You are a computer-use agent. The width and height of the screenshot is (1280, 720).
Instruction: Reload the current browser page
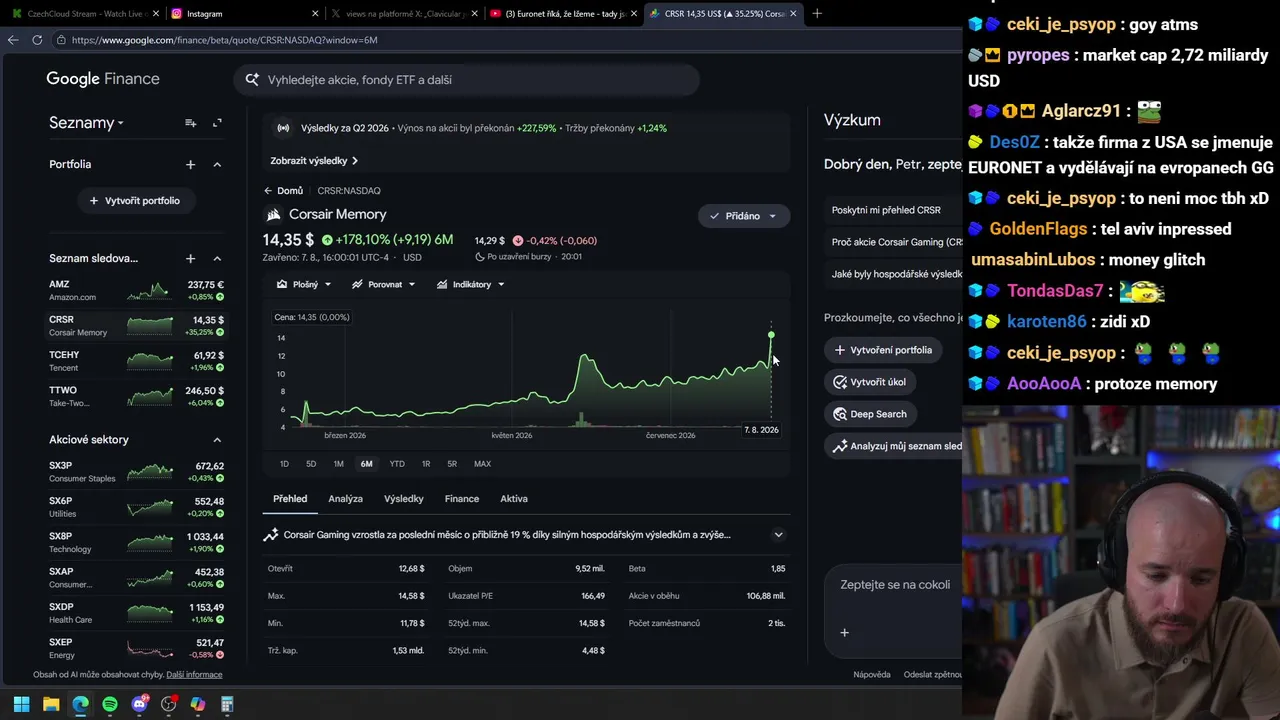click(x=37, y=40)
